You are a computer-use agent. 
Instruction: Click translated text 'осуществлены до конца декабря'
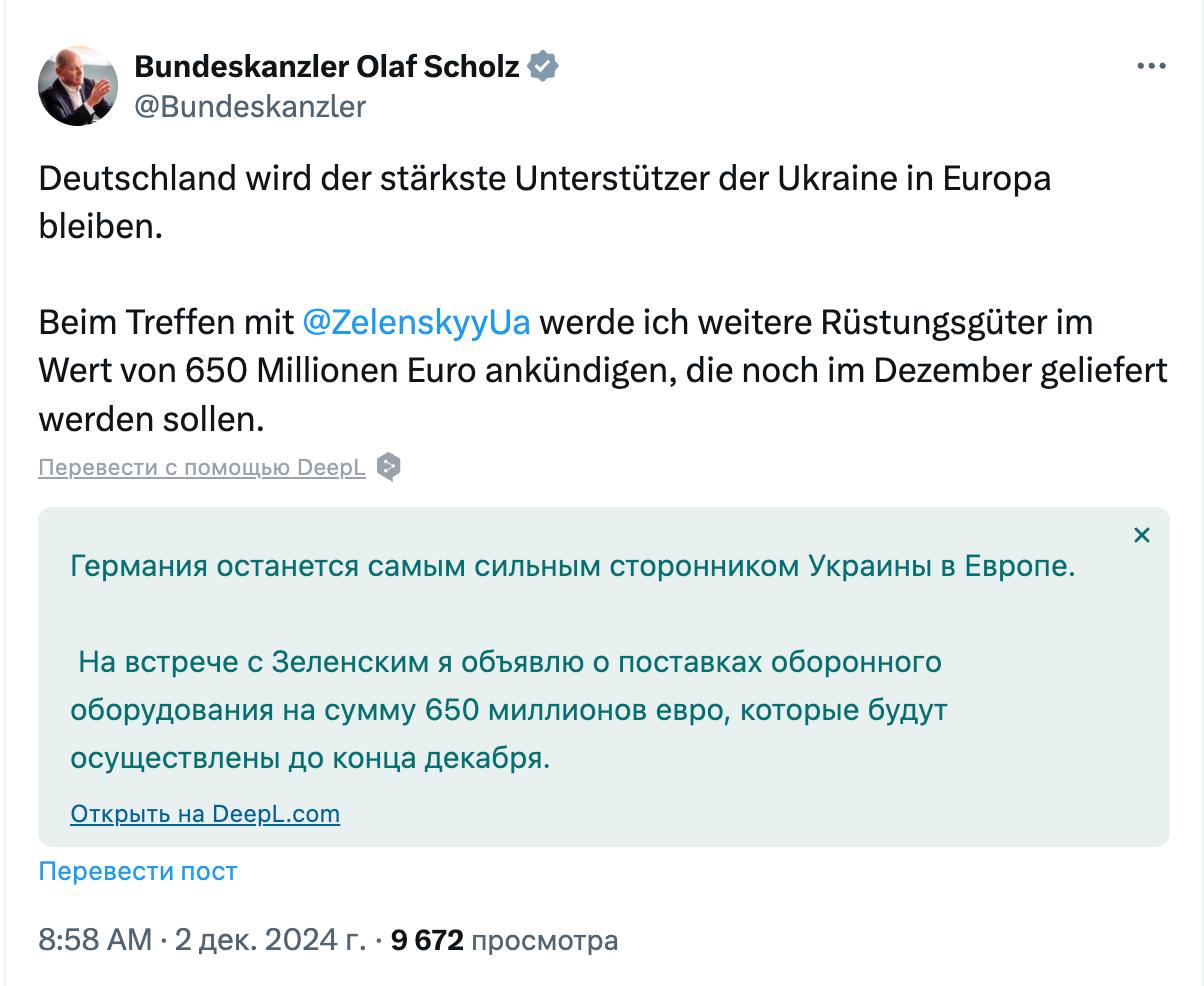coord(310,759)
